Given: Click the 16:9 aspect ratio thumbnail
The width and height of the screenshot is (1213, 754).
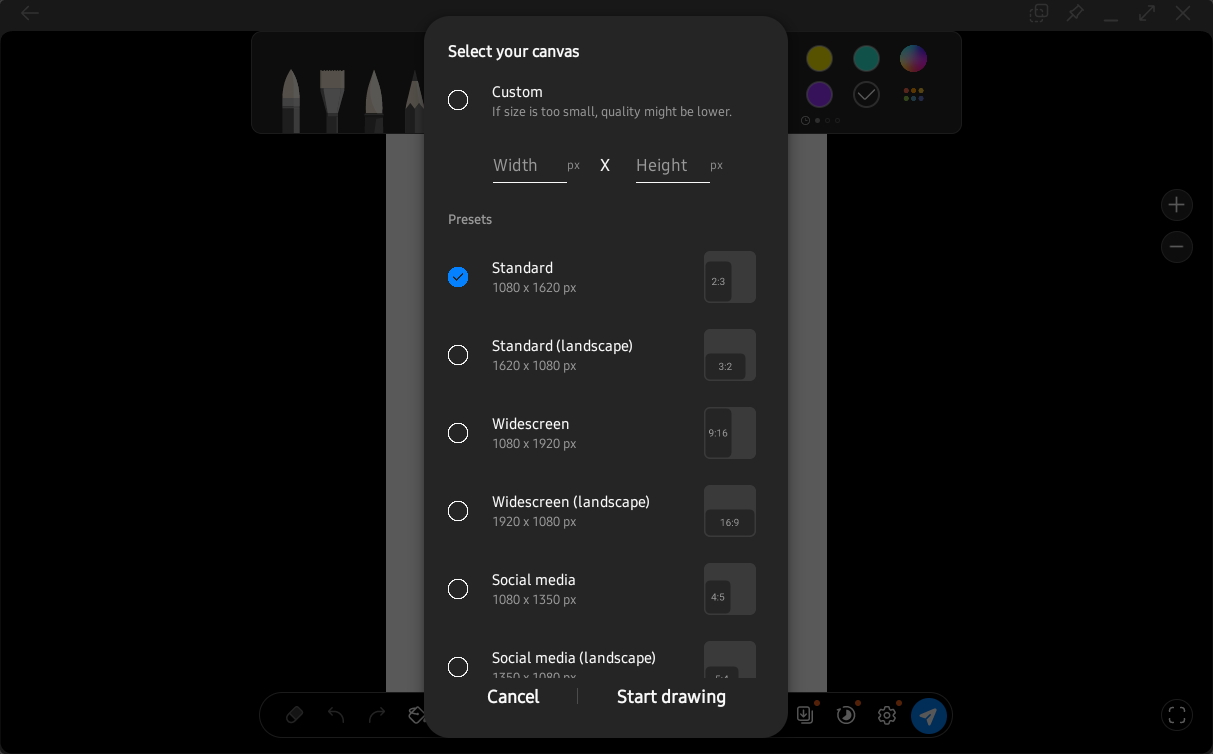Looking at the screenshot, I should tap(730, 511).
